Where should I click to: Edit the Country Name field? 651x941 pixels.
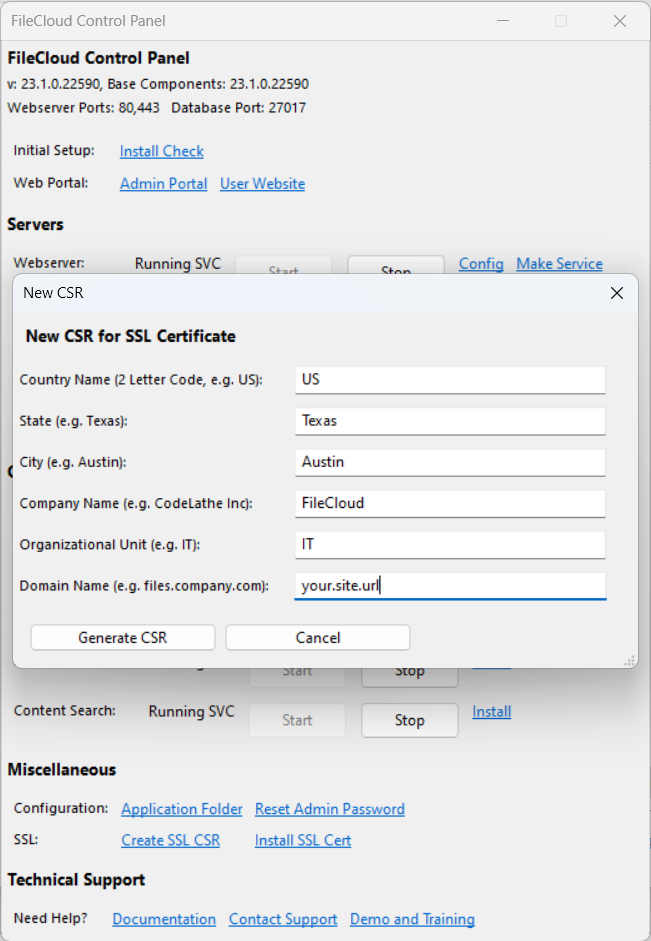pyautogui.click(x=450, y=380)
